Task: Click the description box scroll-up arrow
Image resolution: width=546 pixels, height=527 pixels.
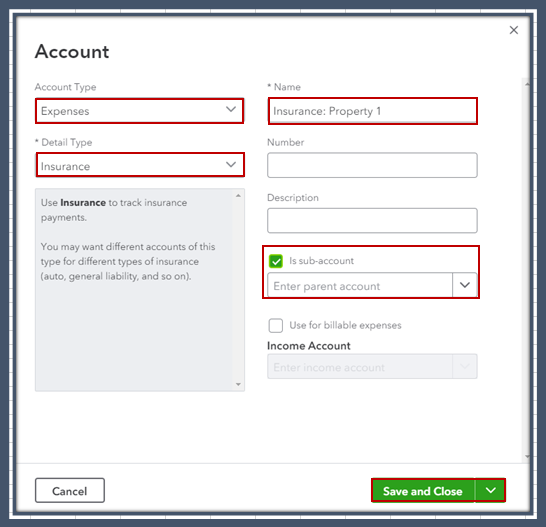Action: coord(238,196)
